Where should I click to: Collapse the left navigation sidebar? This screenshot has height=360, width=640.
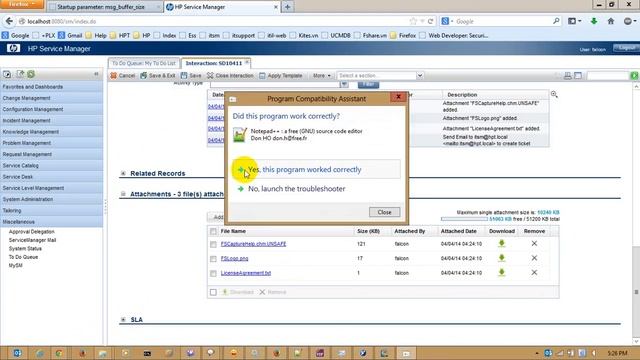click(96, 74)
